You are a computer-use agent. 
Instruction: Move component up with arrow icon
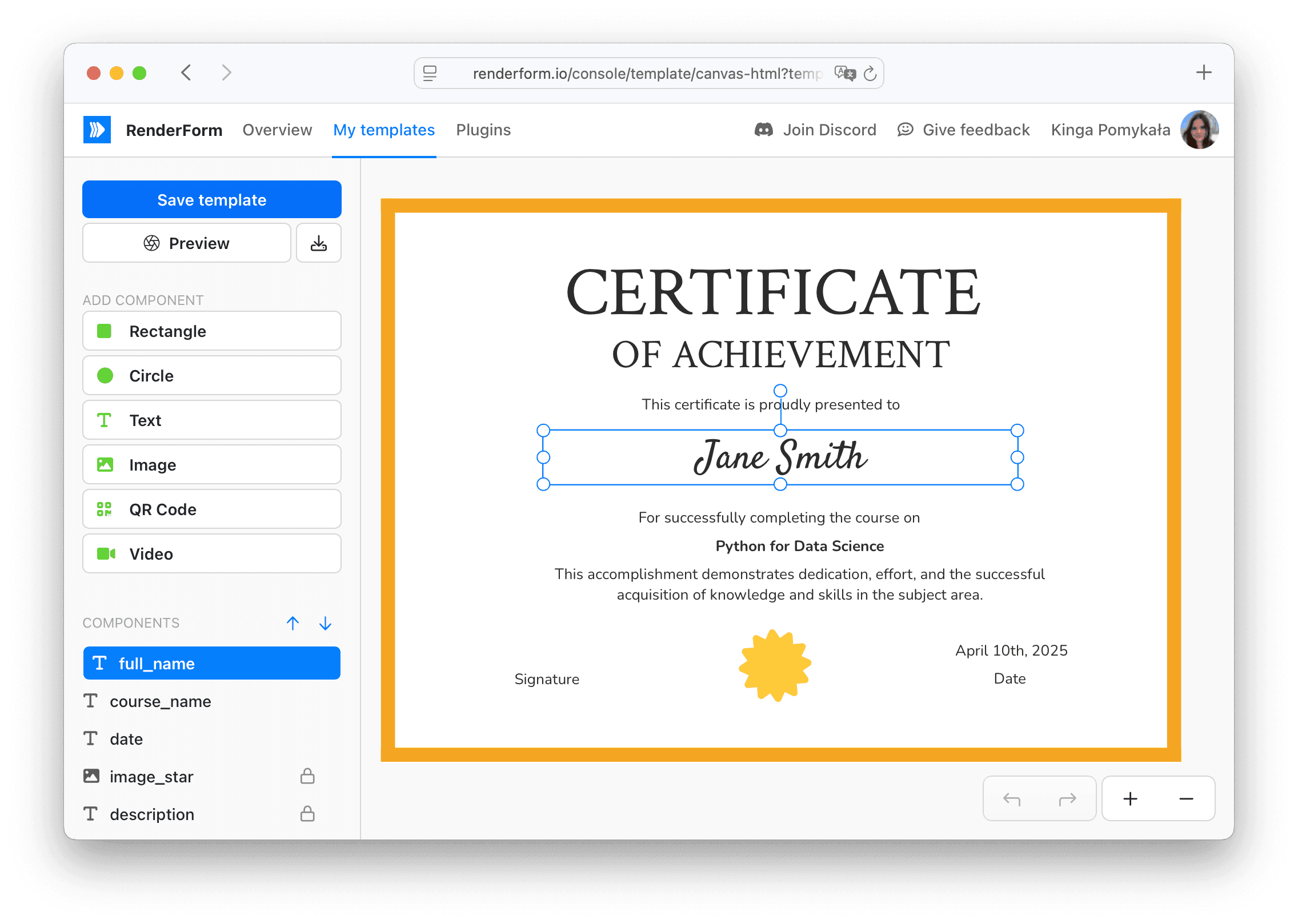pos(293,623)
